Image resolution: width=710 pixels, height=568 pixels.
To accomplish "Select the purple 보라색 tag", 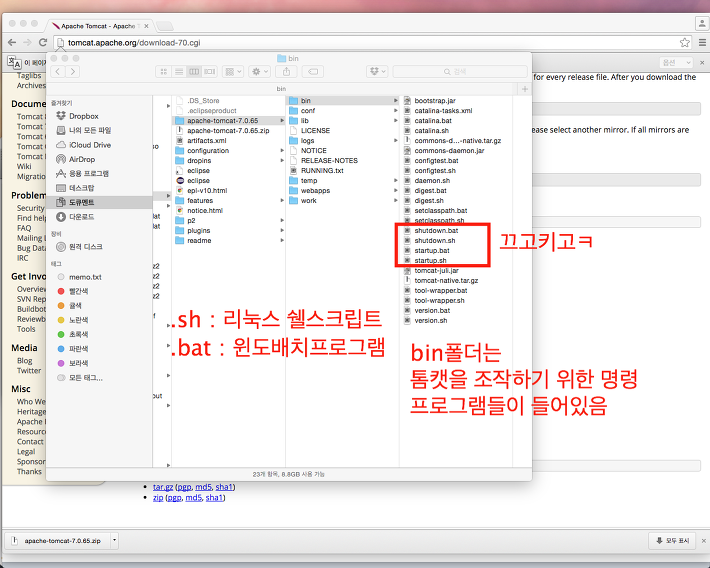I will coord(72,363).
